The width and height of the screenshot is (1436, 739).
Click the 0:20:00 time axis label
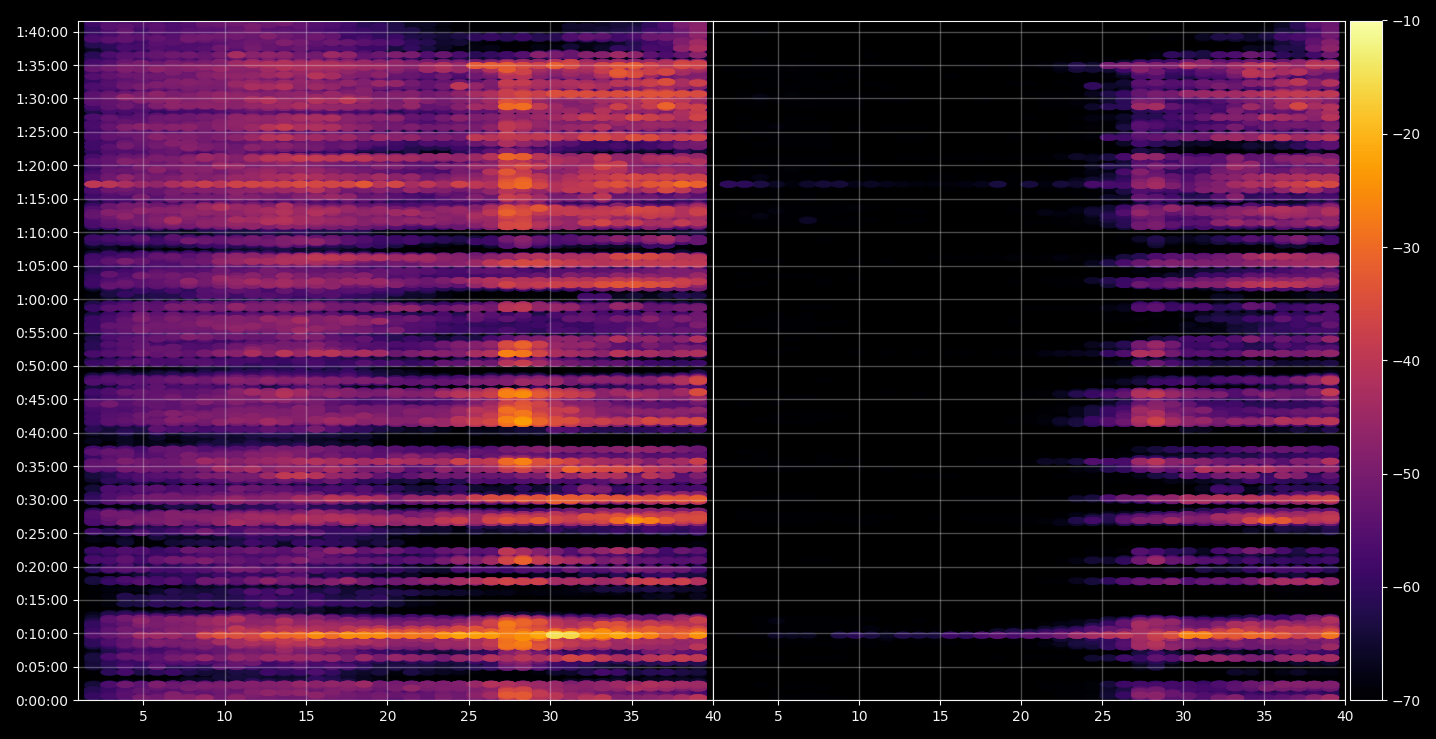pos(42,566)
